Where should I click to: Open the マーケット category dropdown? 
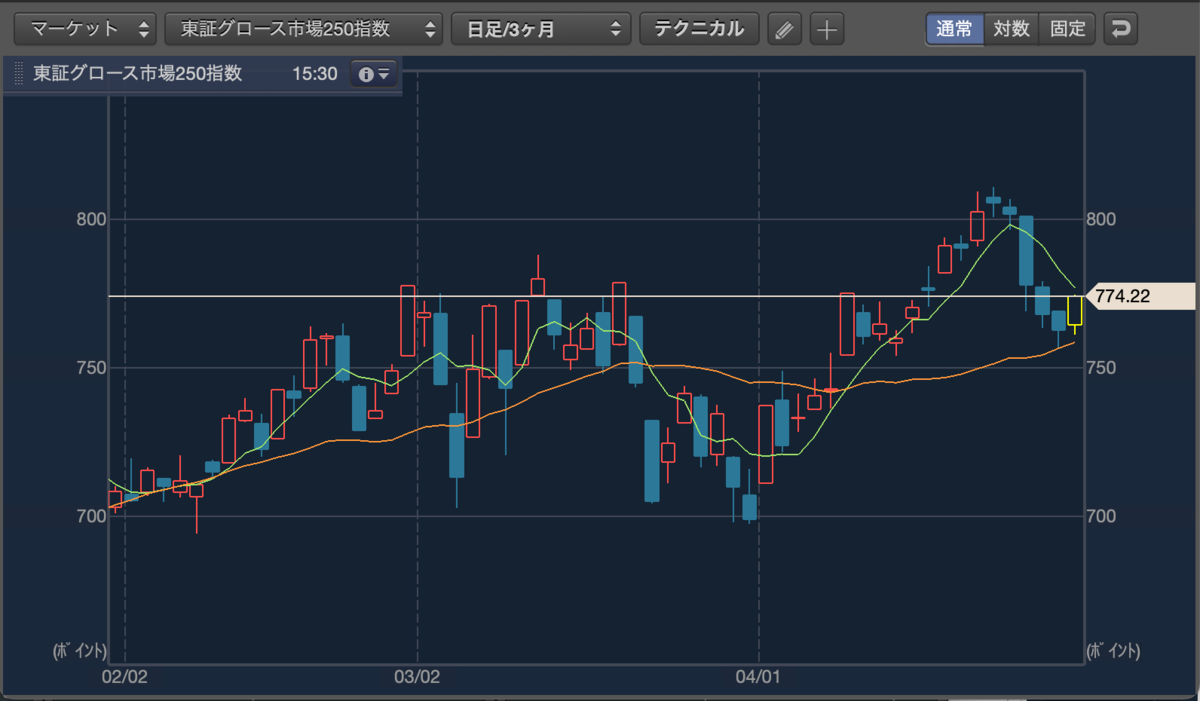tap(85, 28)
